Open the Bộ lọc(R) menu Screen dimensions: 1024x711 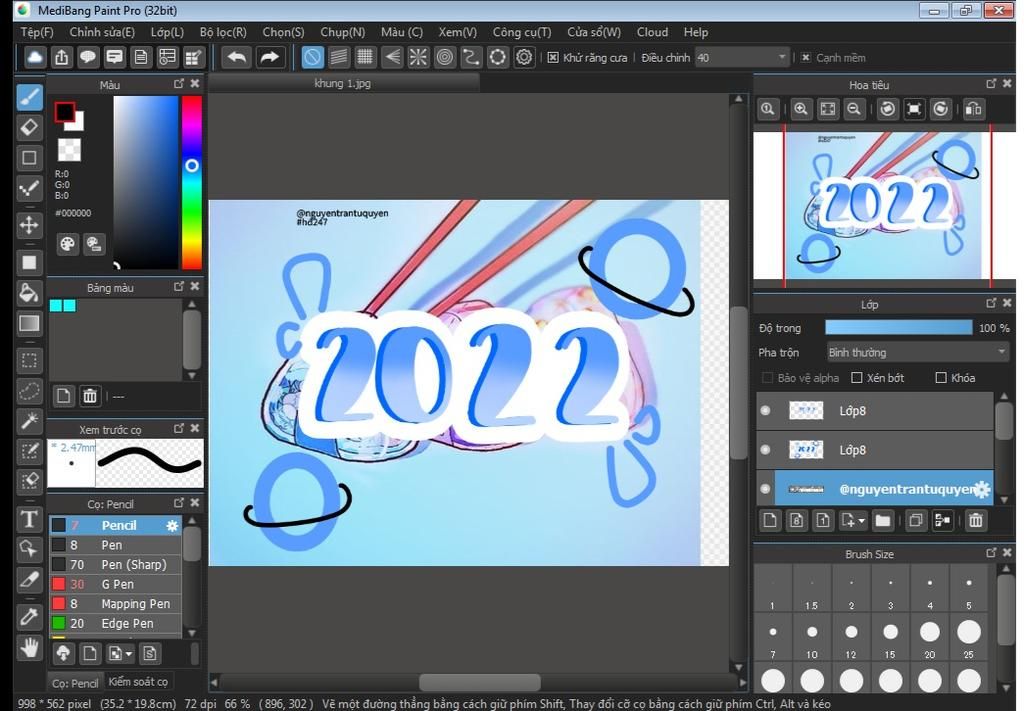[223, 32]
